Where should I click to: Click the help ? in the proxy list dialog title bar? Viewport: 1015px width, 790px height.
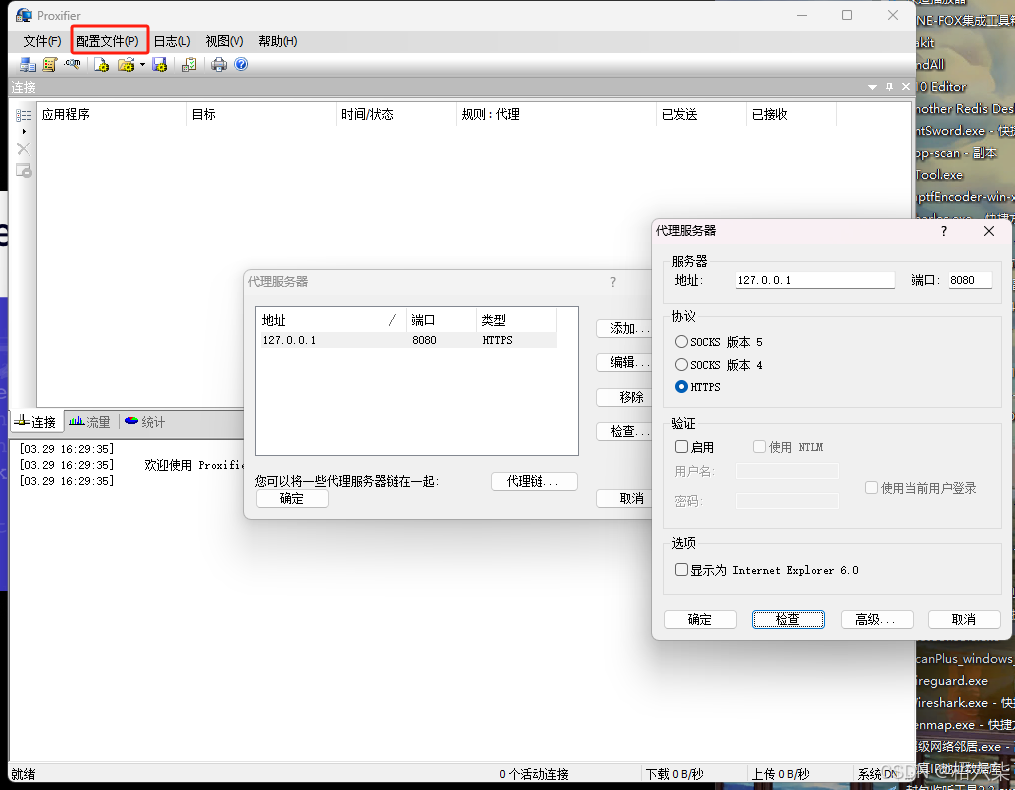tap(612, 282)
